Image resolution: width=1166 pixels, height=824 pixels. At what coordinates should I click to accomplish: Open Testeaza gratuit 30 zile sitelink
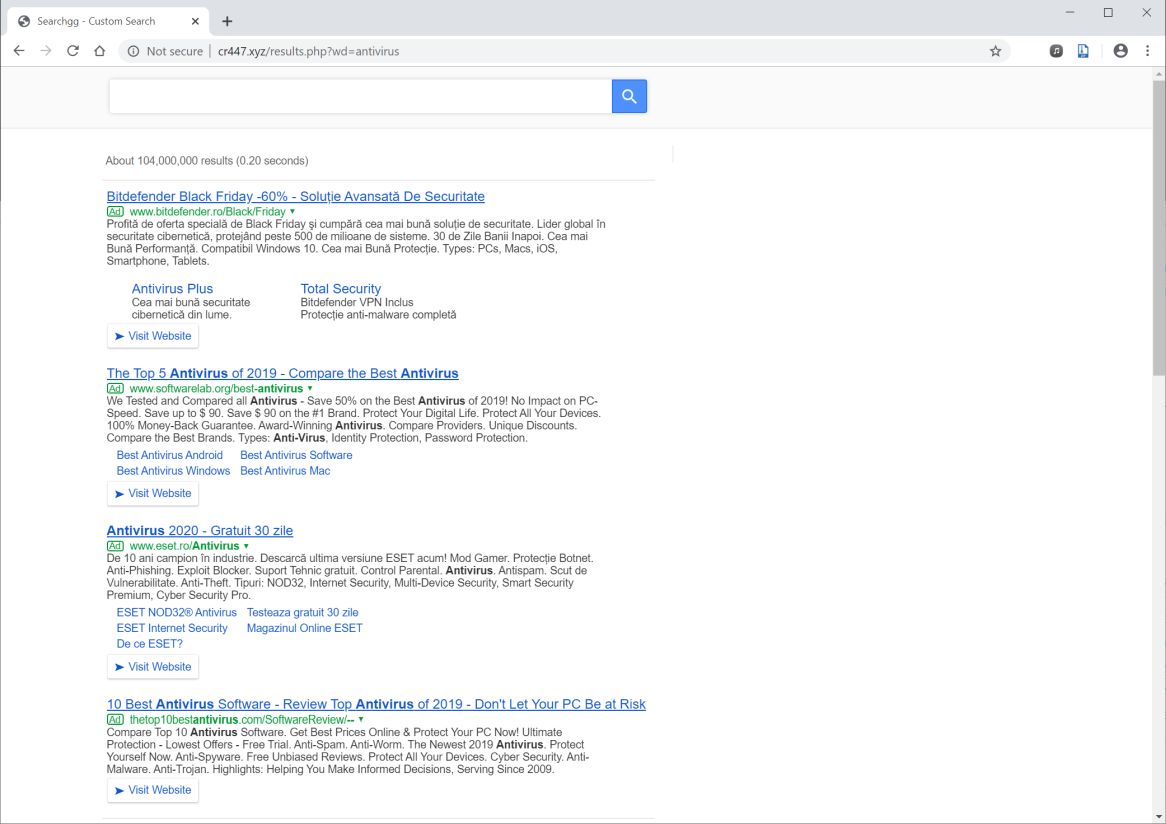pos(303,613)
